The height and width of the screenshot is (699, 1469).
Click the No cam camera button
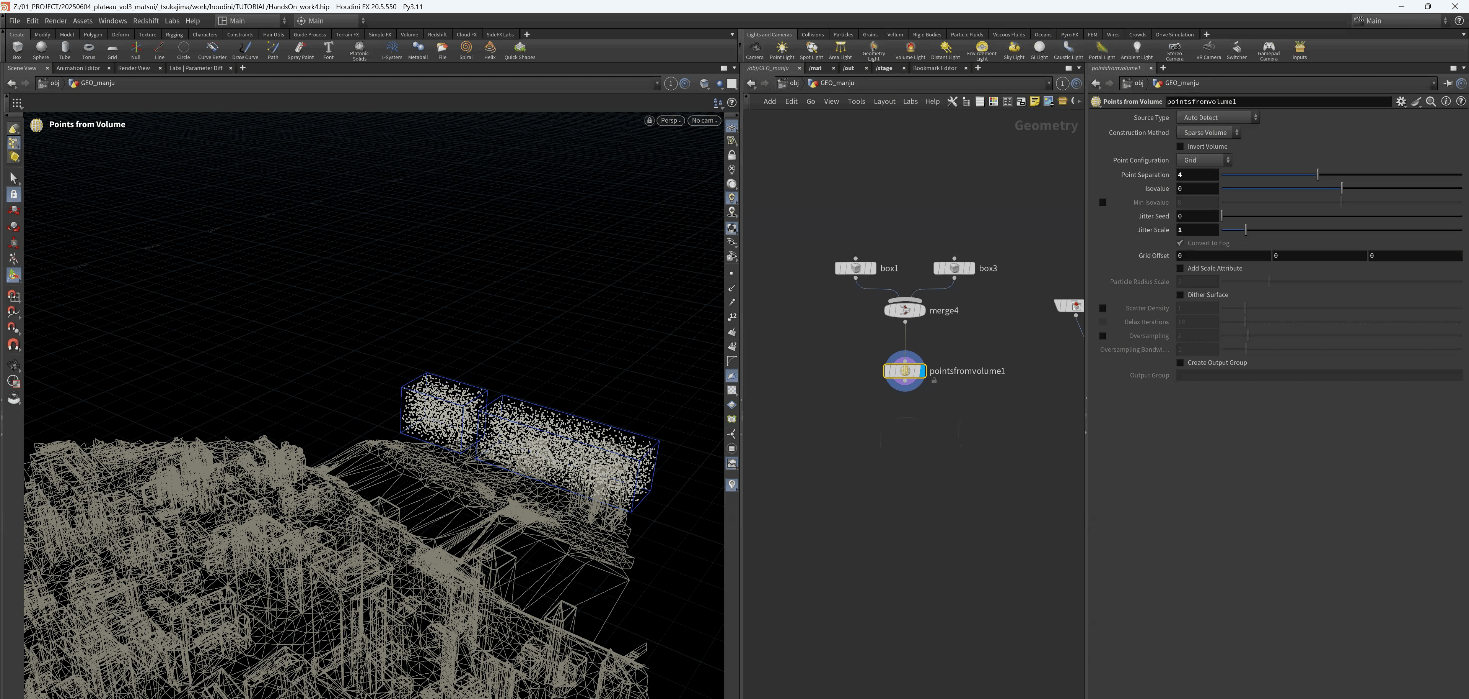click(703, 121)
